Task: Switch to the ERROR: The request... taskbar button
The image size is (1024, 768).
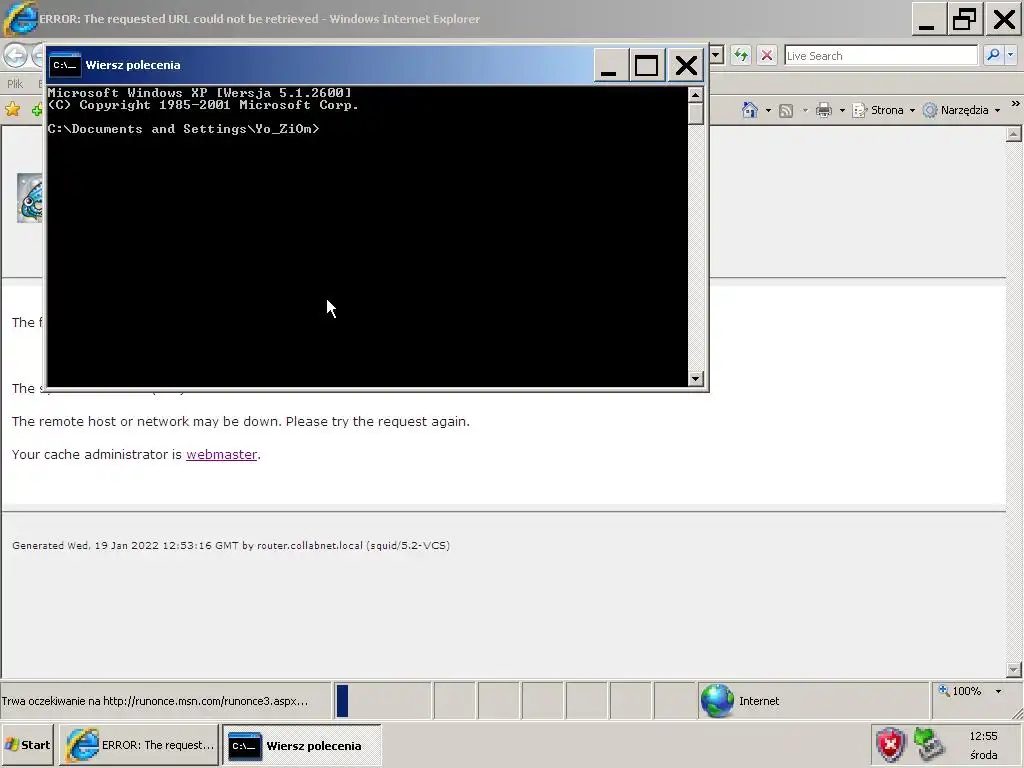Action: coord(139,745)
